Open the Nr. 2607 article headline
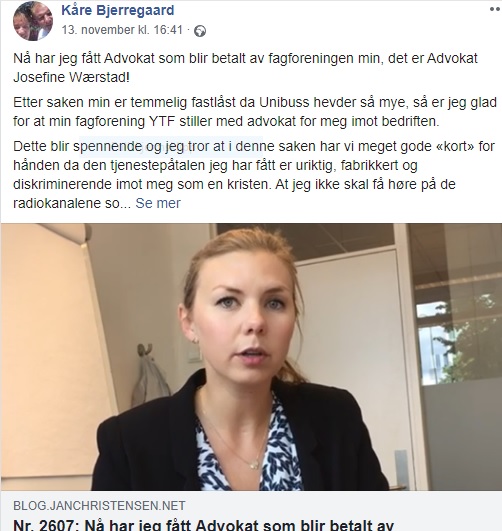This screenshot has height=531, width=502. tap(204, 525)
